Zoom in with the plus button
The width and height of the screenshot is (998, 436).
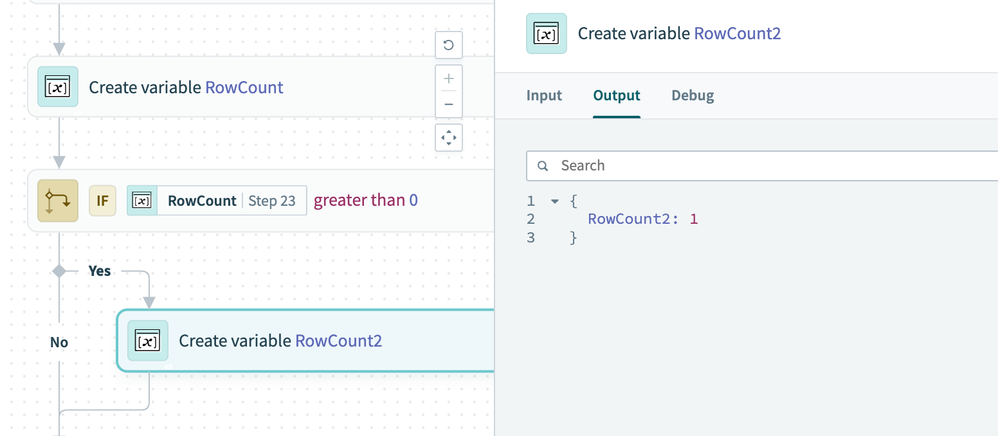(449, 79)
